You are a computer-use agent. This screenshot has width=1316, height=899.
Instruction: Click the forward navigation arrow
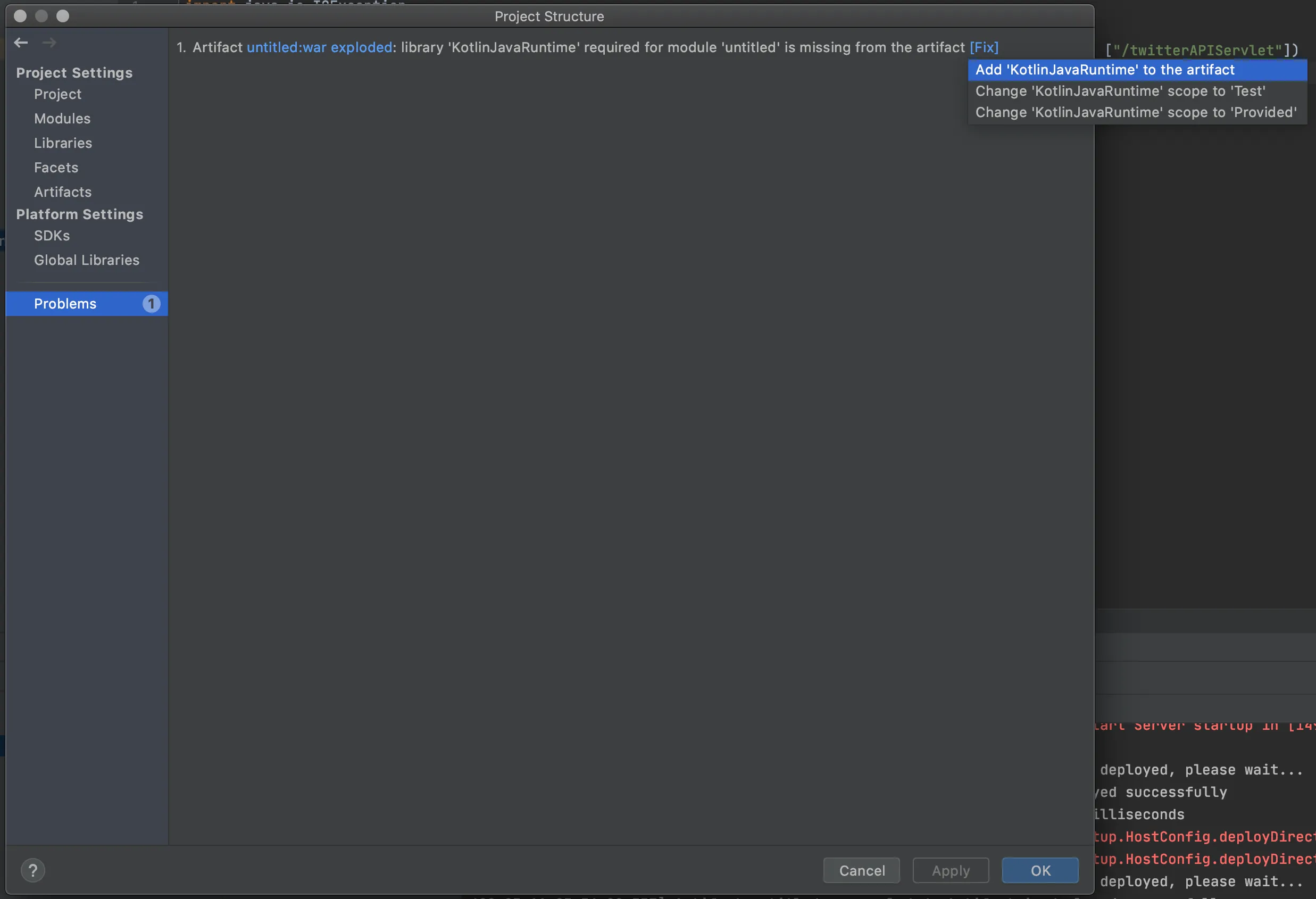point(49,43)
